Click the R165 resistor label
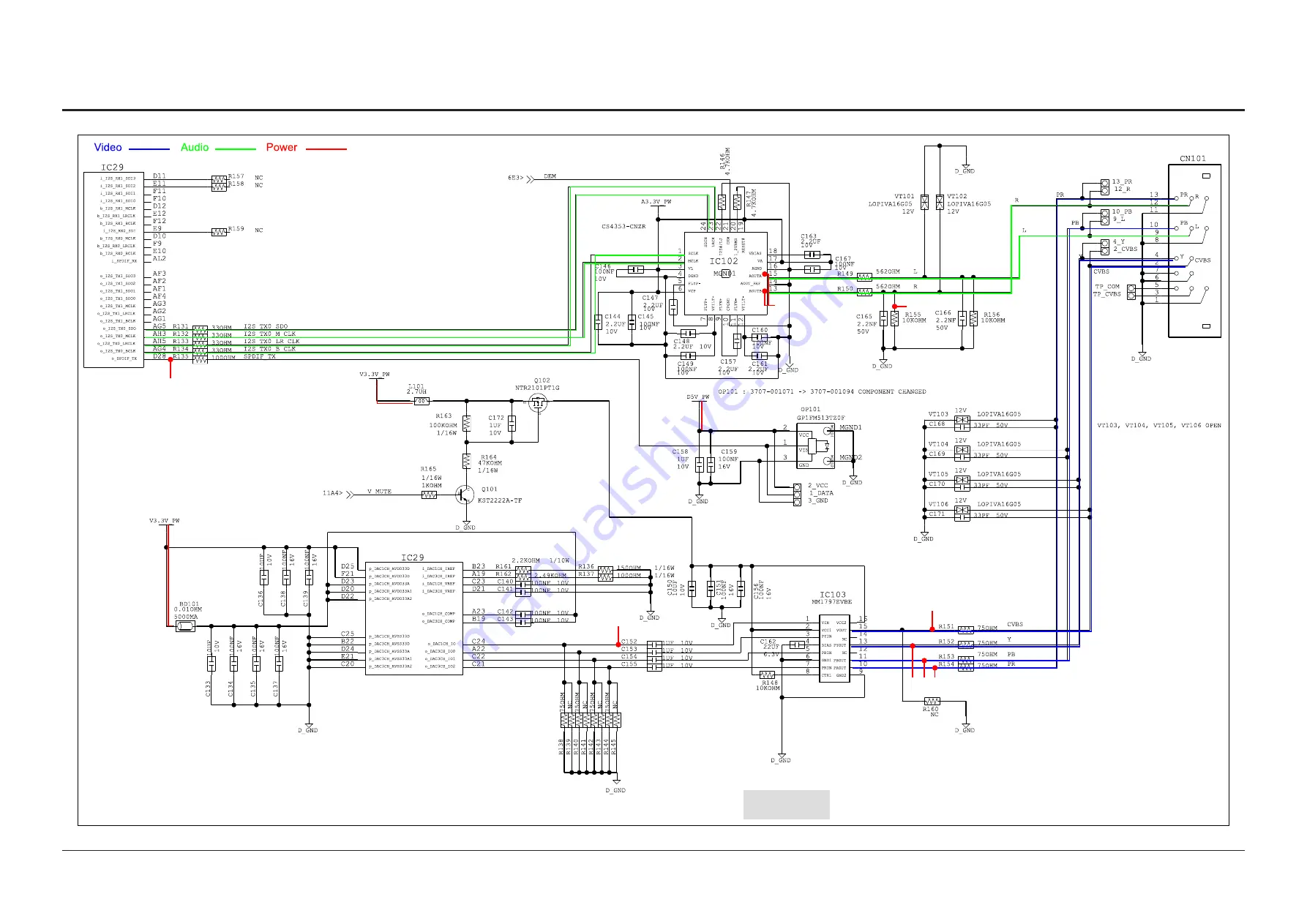 429,469
